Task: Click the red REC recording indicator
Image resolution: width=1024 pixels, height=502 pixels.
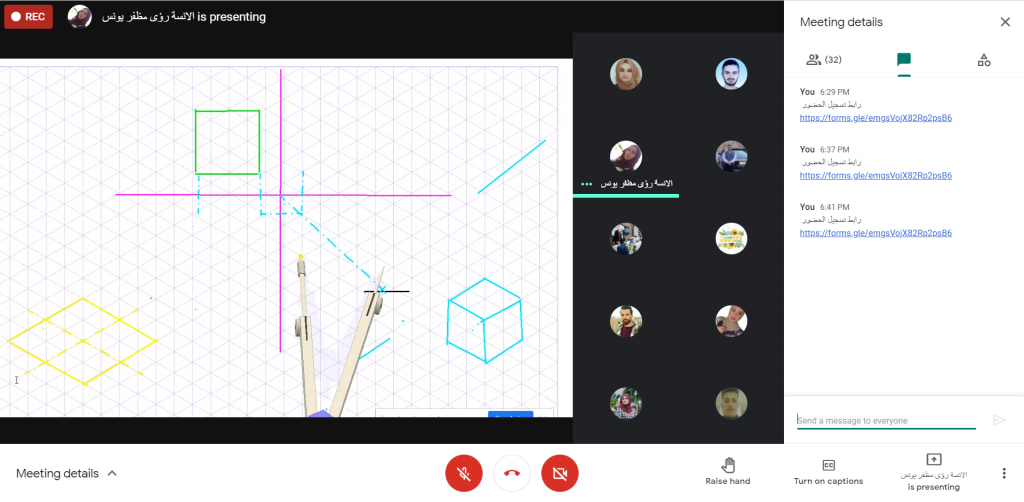Action: tap(28, 17)
